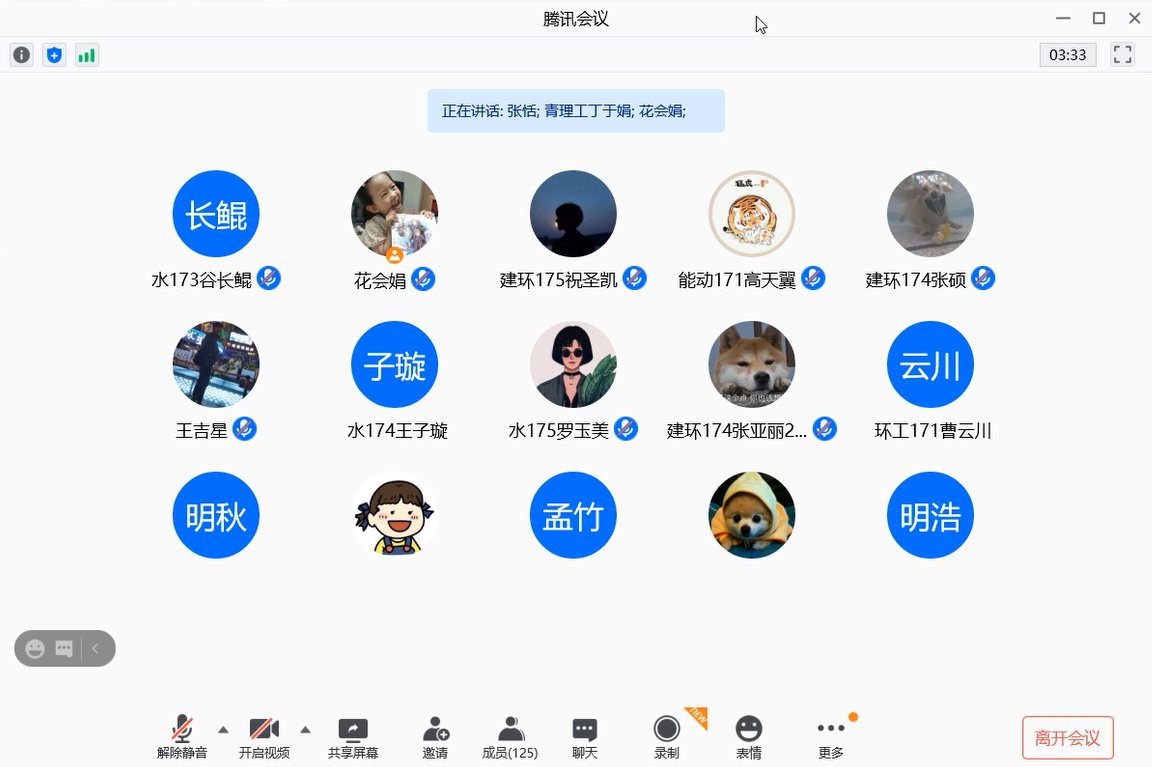1152x767 pixels.
Task: Open the 表情 emoji reactions
Action: click(748, 737)
